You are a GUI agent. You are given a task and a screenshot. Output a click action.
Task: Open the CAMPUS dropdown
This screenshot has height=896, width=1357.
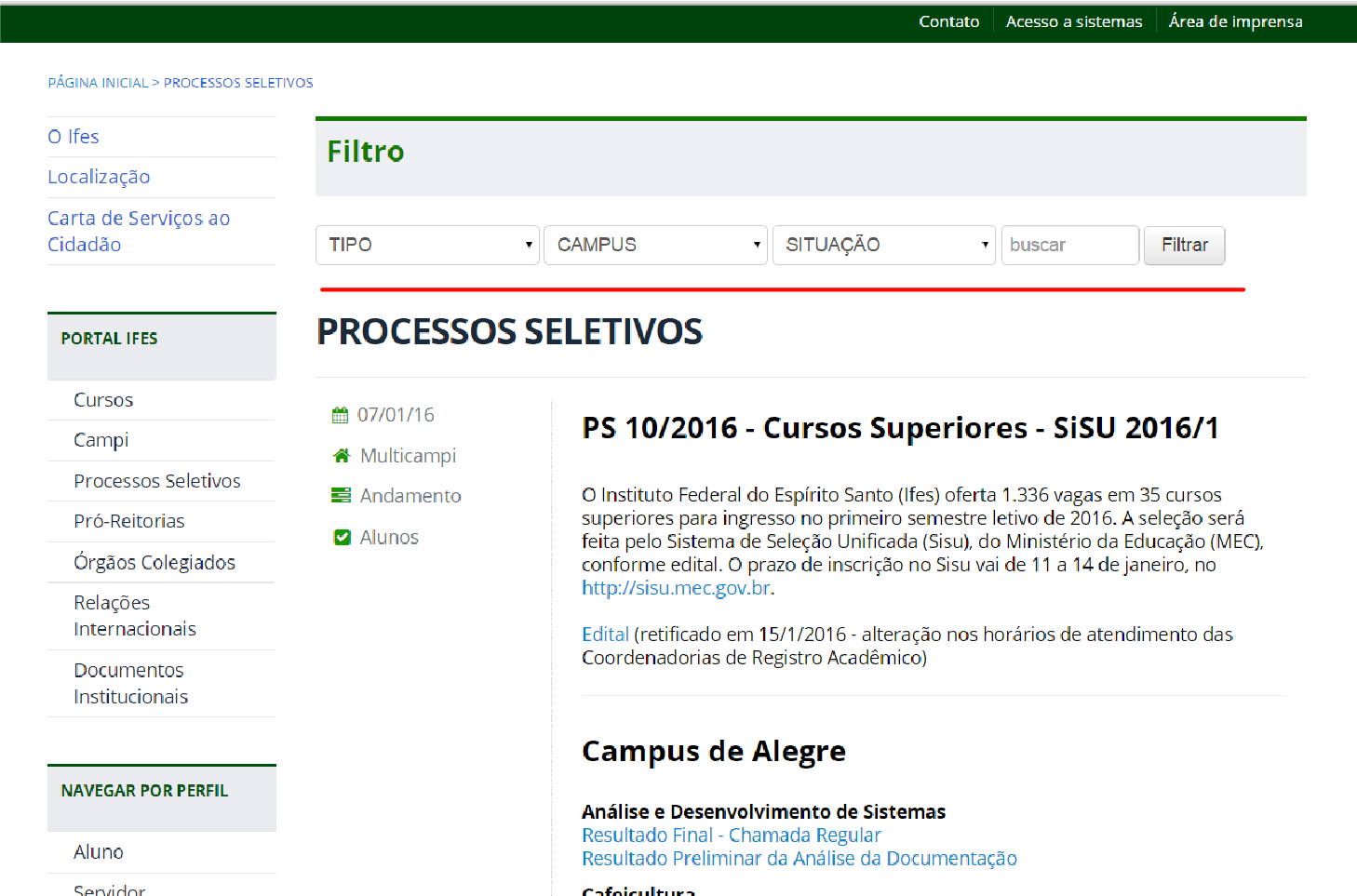point(654,245)
